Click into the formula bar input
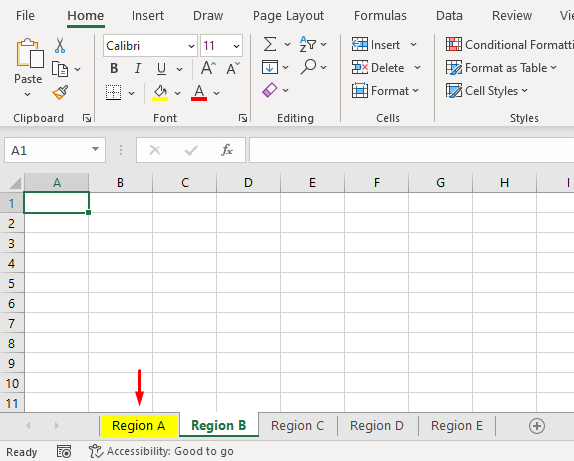 pyautogui.click(x=411, y=150)
